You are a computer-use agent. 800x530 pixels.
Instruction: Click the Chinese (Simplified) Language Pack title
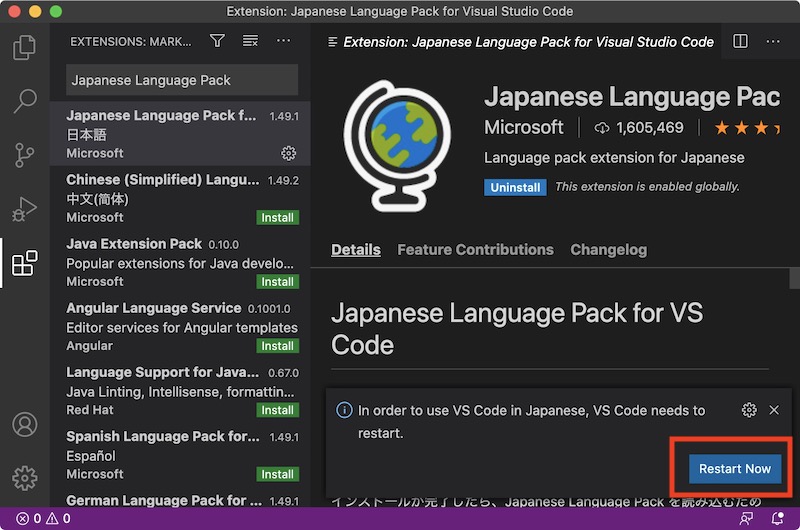pyautogui.click(x=163, y=180)
